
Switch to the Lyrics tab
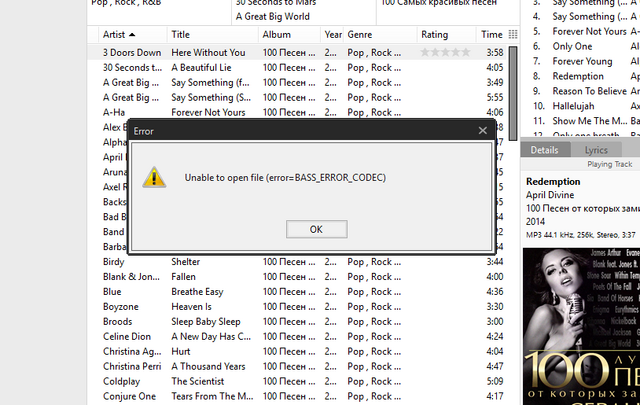[x=596, y=150]
